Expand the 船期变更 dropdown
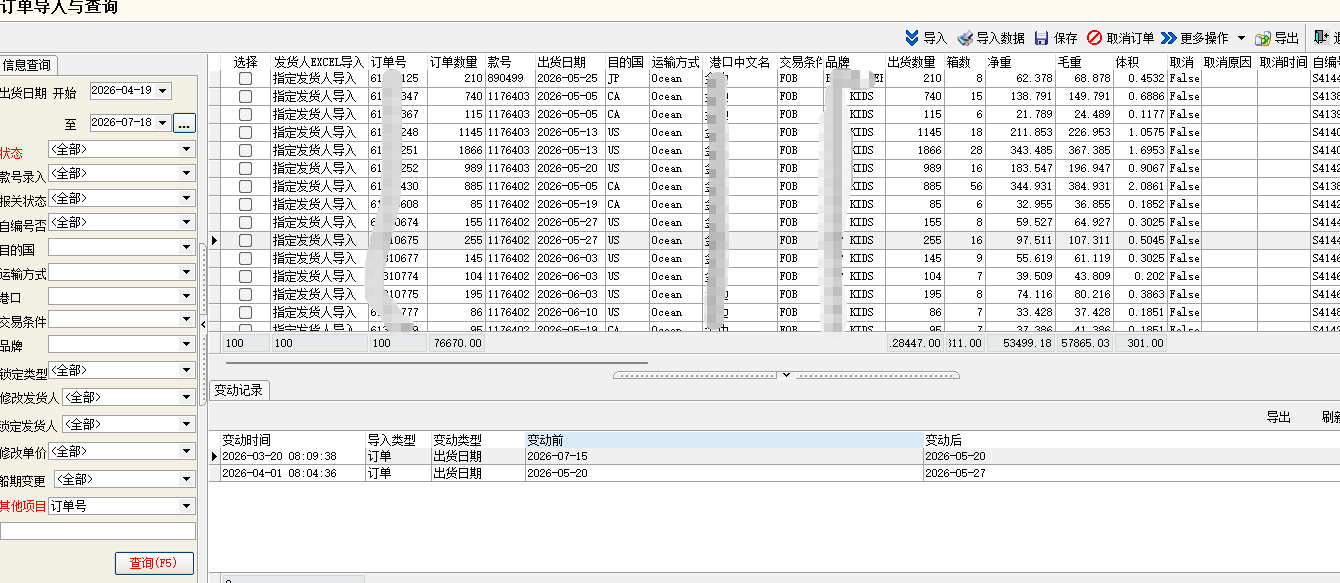Image resolution: width=1340 pixels, height=583 pixels. tap(187, 480)
